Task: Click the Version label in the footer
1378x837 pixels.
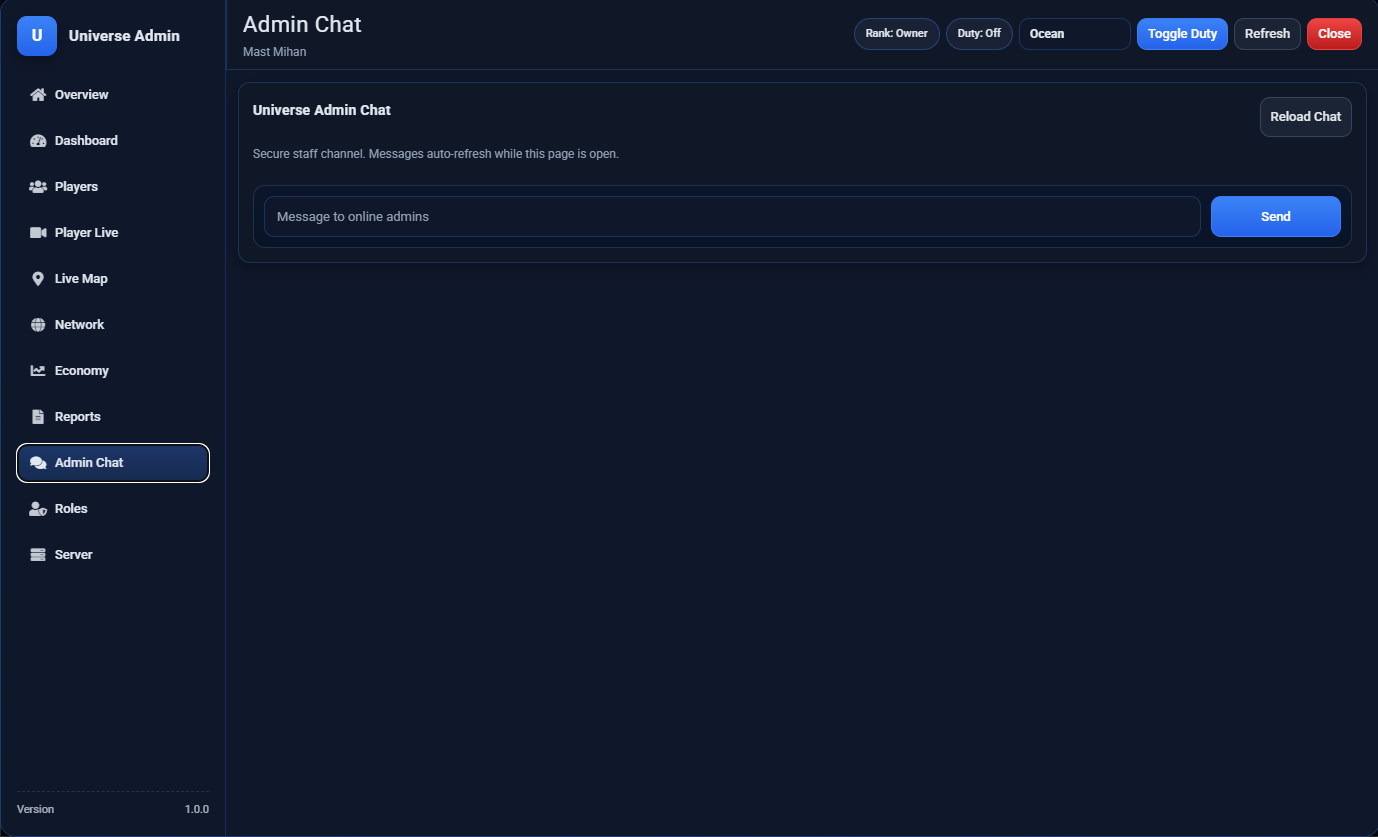Action: click(36, 809)
